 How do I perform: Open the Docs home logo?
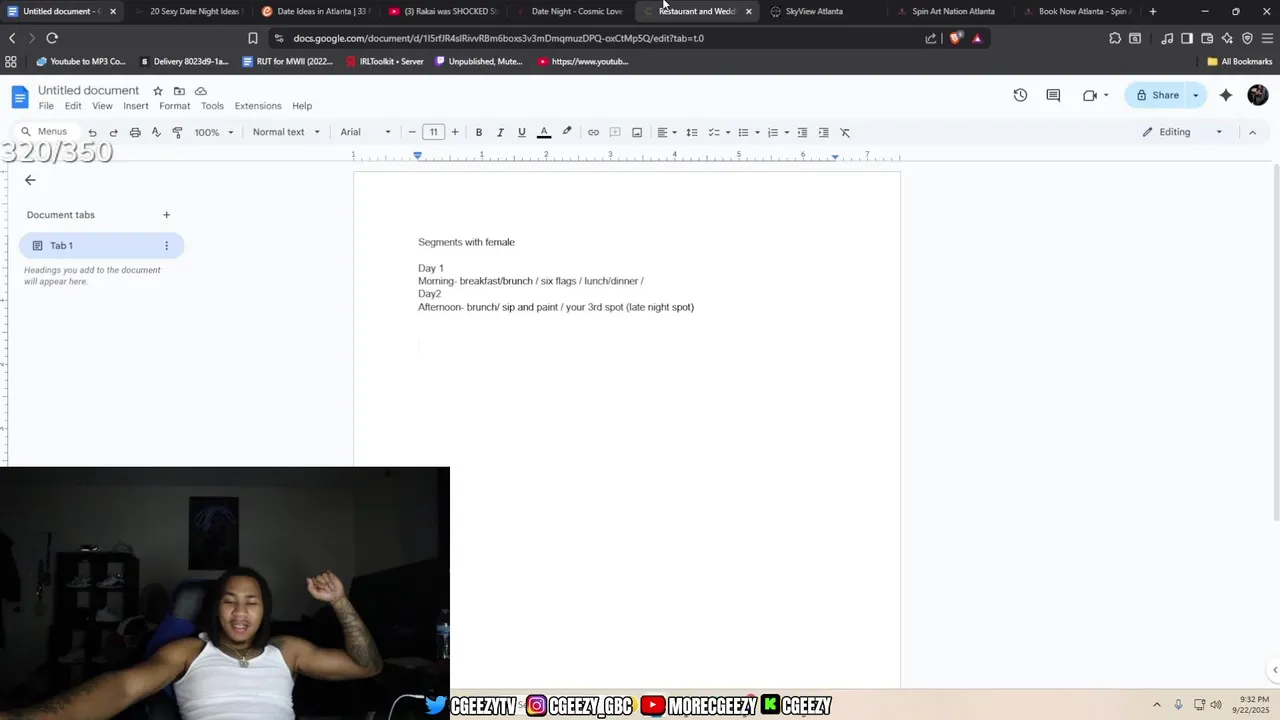coord(19,97)
